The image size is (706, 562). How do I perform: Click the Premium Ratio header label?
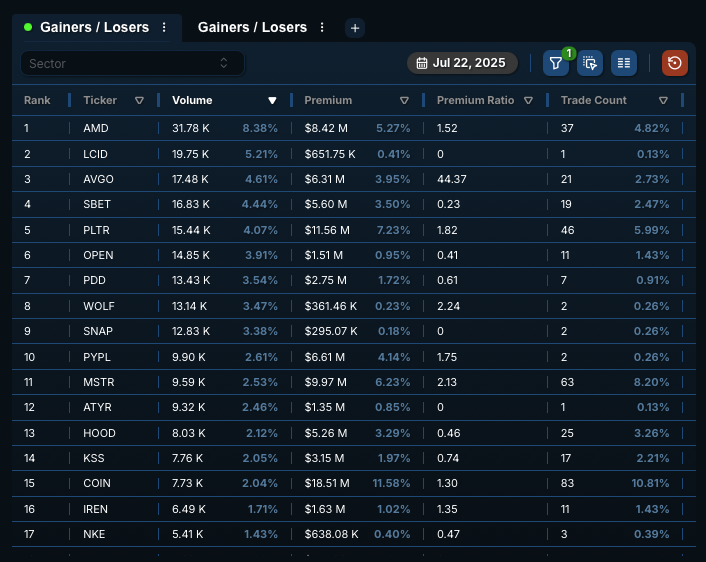pyautogui.click(x=475, y=100)
